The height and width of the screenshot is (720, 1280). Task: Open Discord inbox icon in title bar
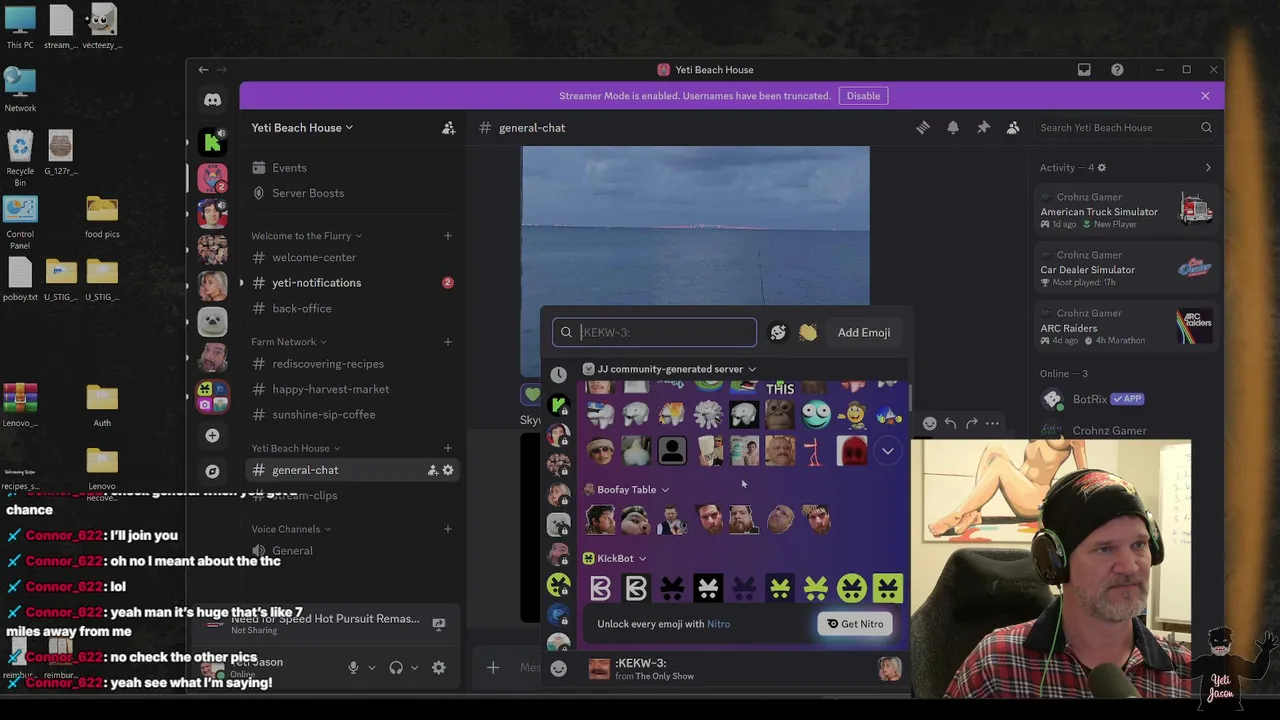pos(1084,70)
